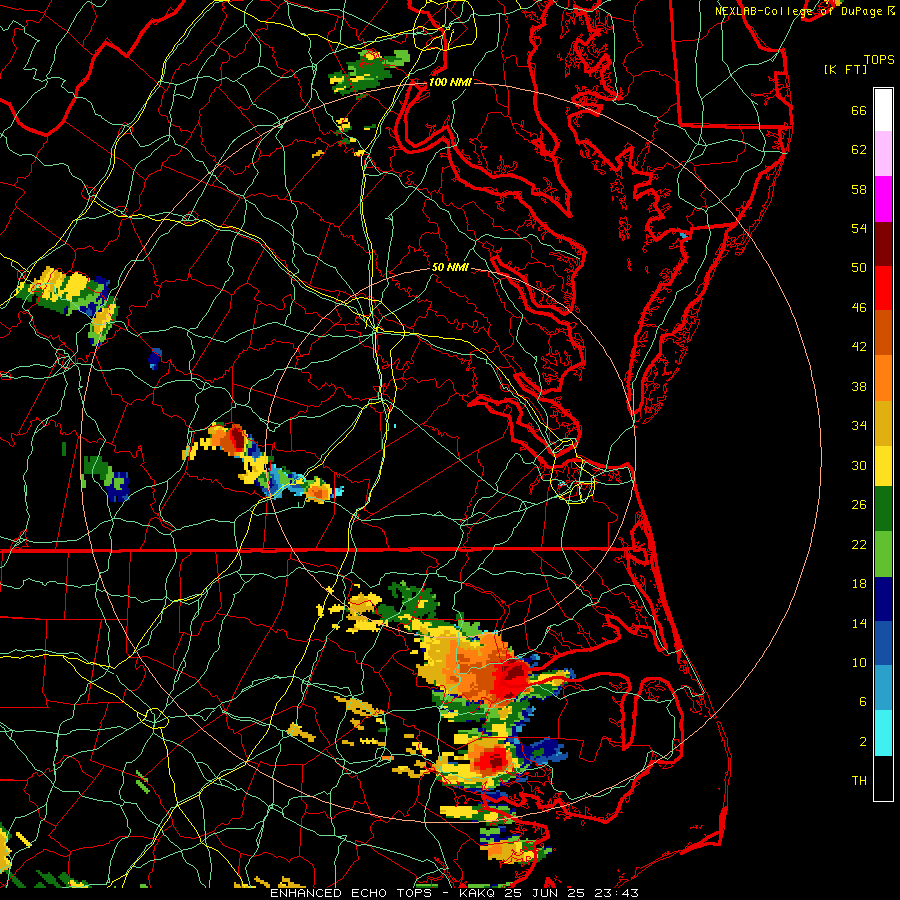The width and height of the screenshot is (900, 900).
Task: Select the bright red legend swatch
Action: (883, 288)
